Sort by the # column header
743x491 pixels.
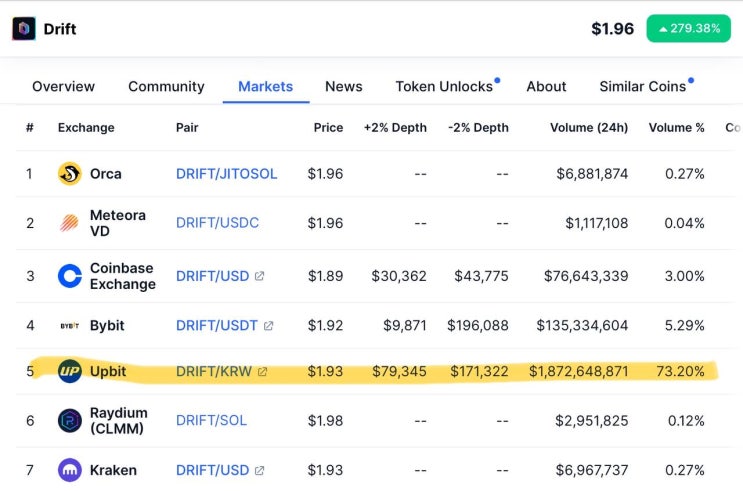coord(30,127)
